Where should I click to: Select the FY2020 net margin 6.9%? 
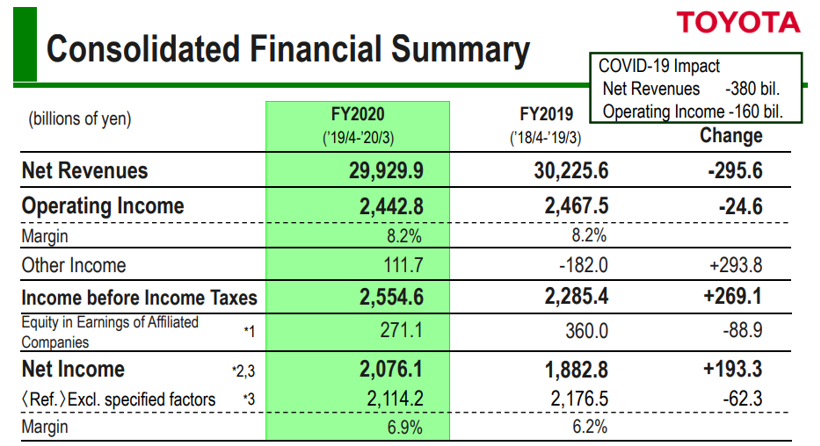405,428
